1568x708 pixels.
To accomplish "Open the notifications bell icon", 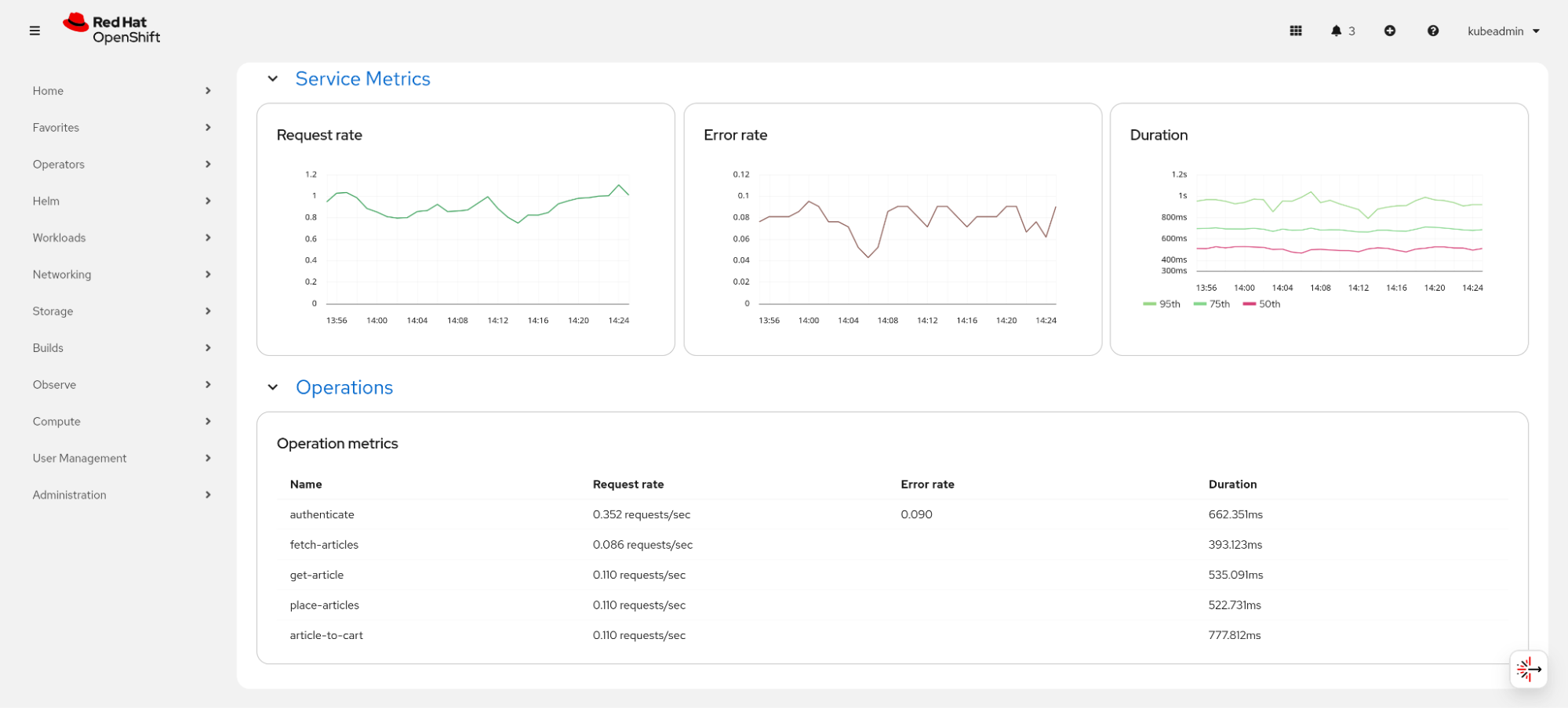I will tap(1341, 31).
